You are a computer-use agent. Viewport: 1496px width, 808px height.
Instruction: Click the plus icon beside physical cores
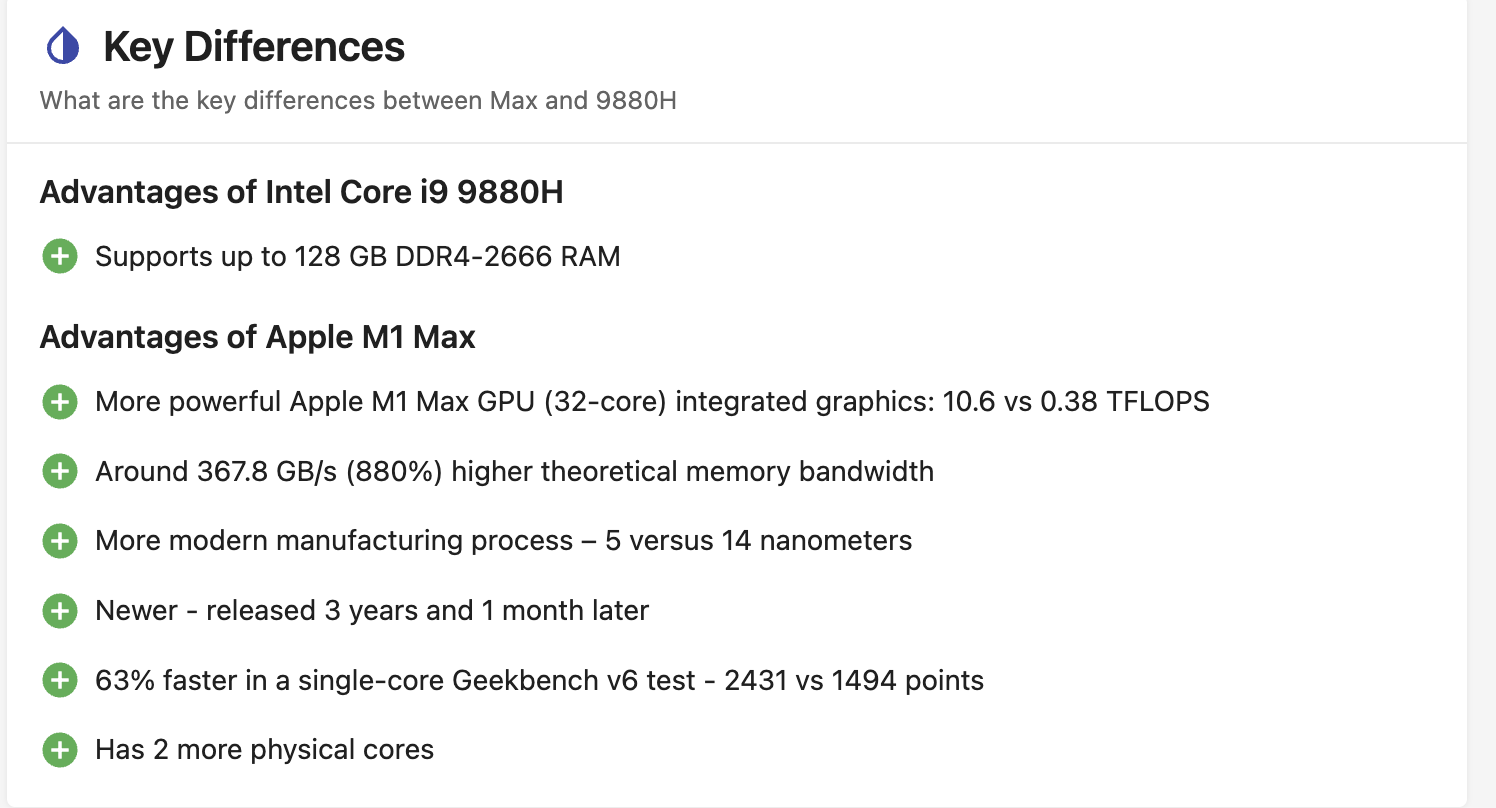click(x=60, y=750)
